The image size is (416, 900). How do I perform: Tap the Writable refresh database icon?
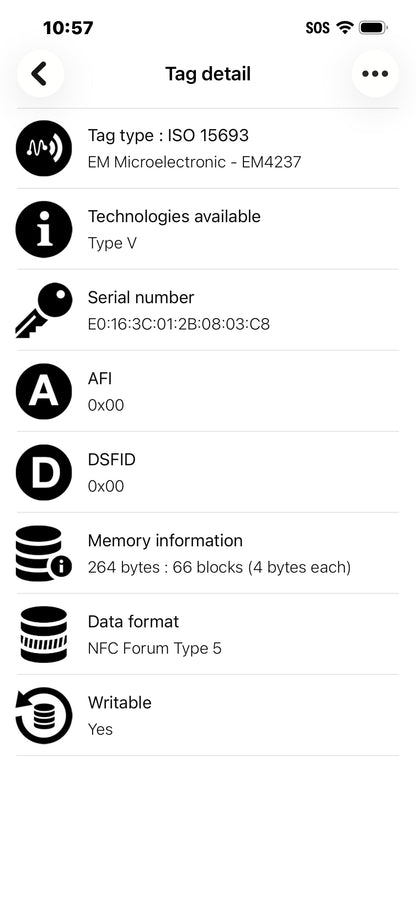(44, 715)
